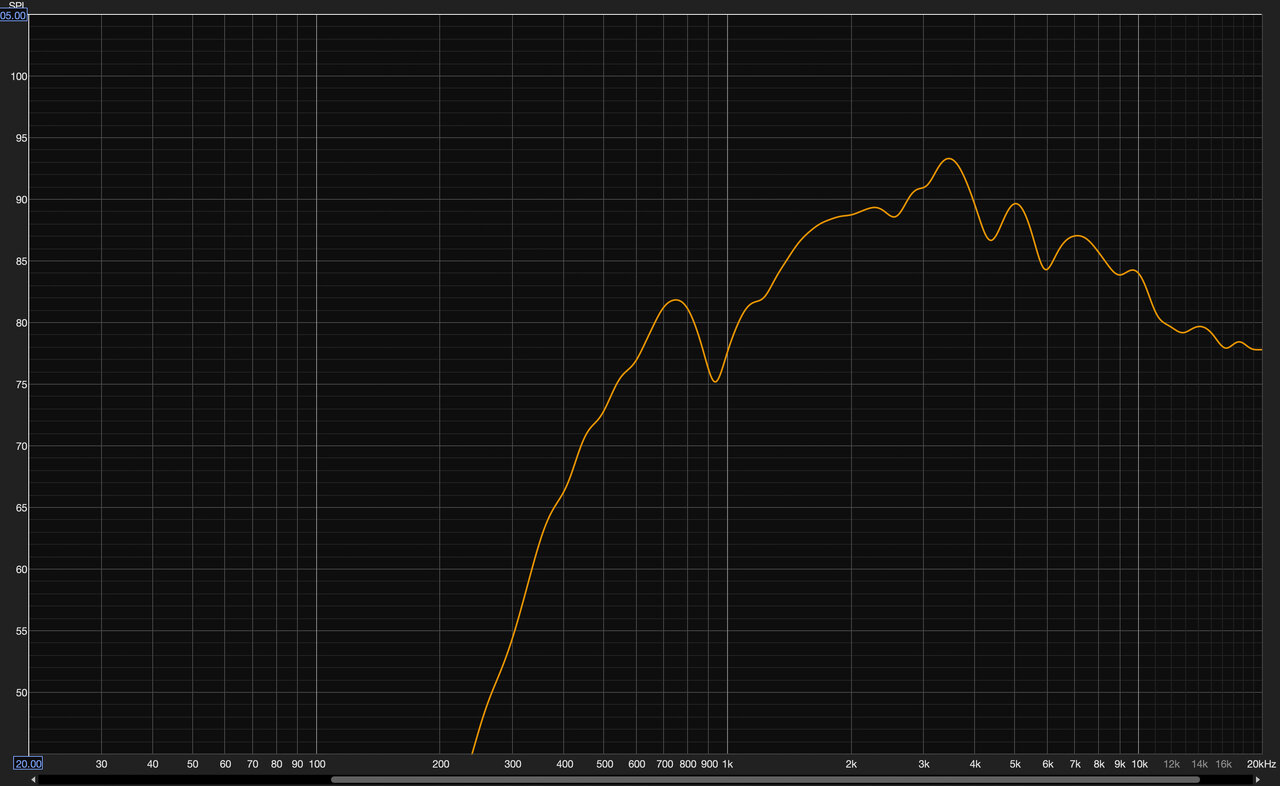Viewport: 1280px width, 786px height.
Task: Click the 100 label on the frequency axis
Action: click(316, 764)
